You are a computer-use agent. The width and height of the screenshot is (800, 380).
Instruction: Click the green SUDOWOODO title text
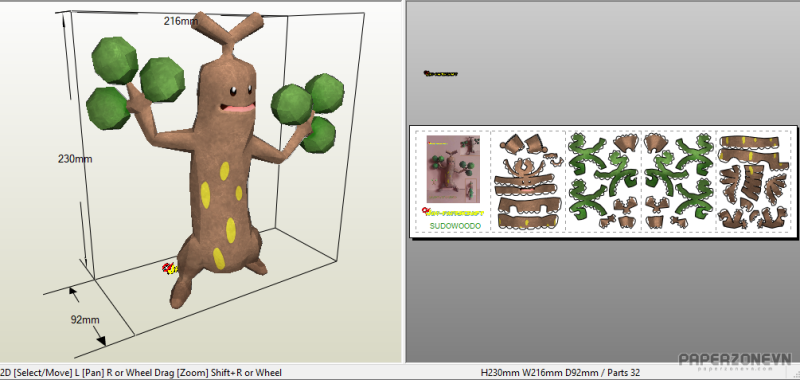click(455, 225)
